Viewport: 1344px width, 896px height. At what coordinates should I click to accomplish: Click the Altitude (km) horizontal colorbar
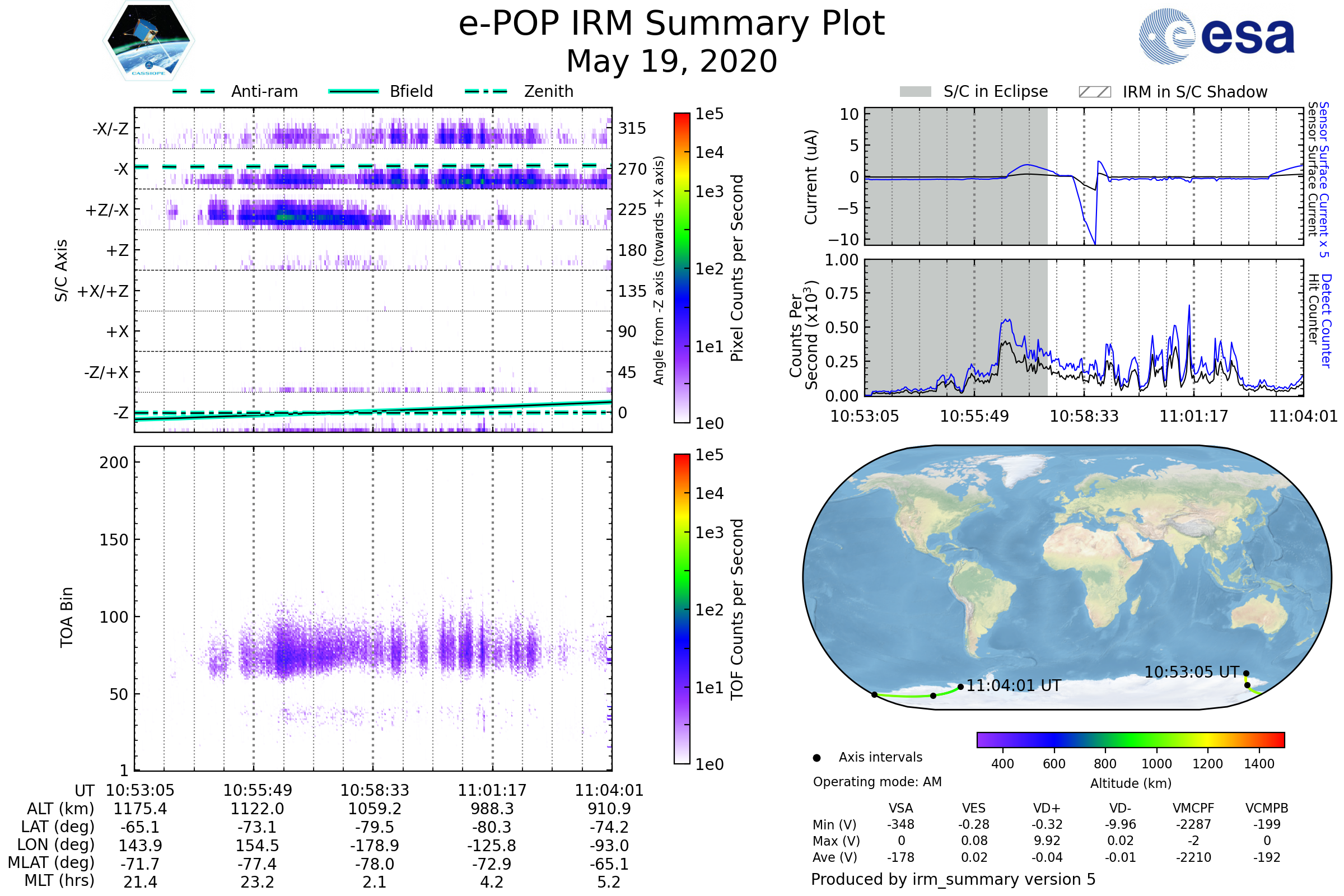(1130, 739)
